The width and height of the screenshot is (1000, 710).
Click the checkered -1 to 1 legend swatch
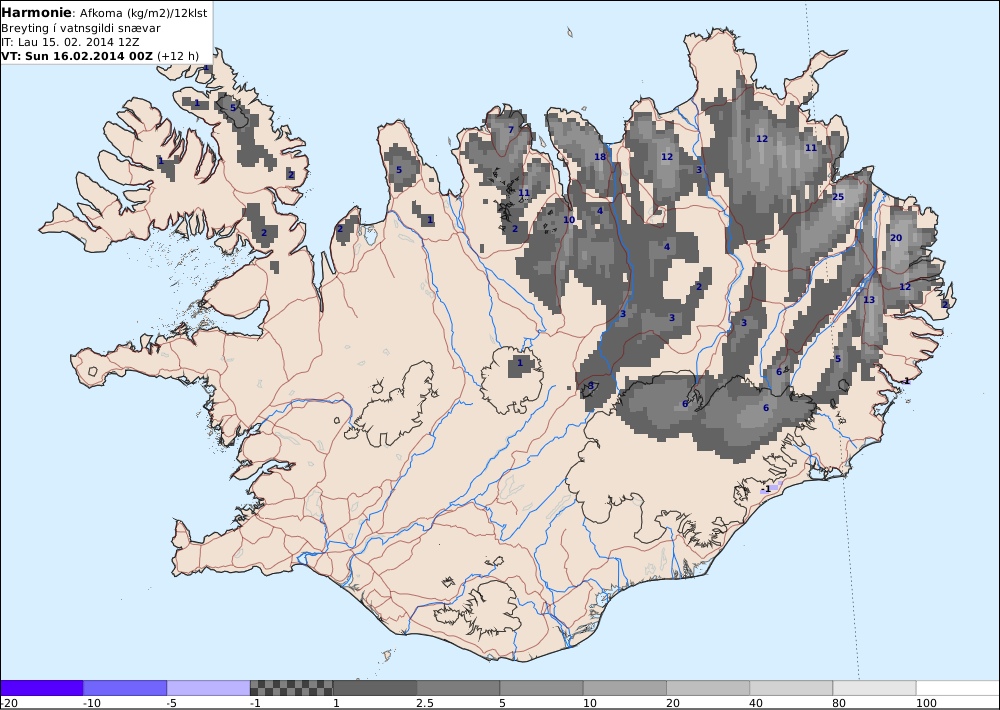pyautogui.click(x=291, y=688)
